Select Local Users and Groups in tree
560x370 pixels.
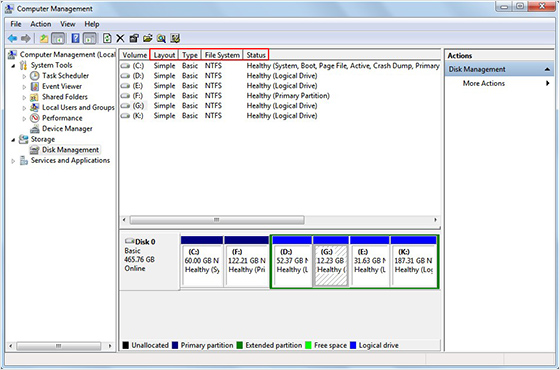(x=78, y=108)
